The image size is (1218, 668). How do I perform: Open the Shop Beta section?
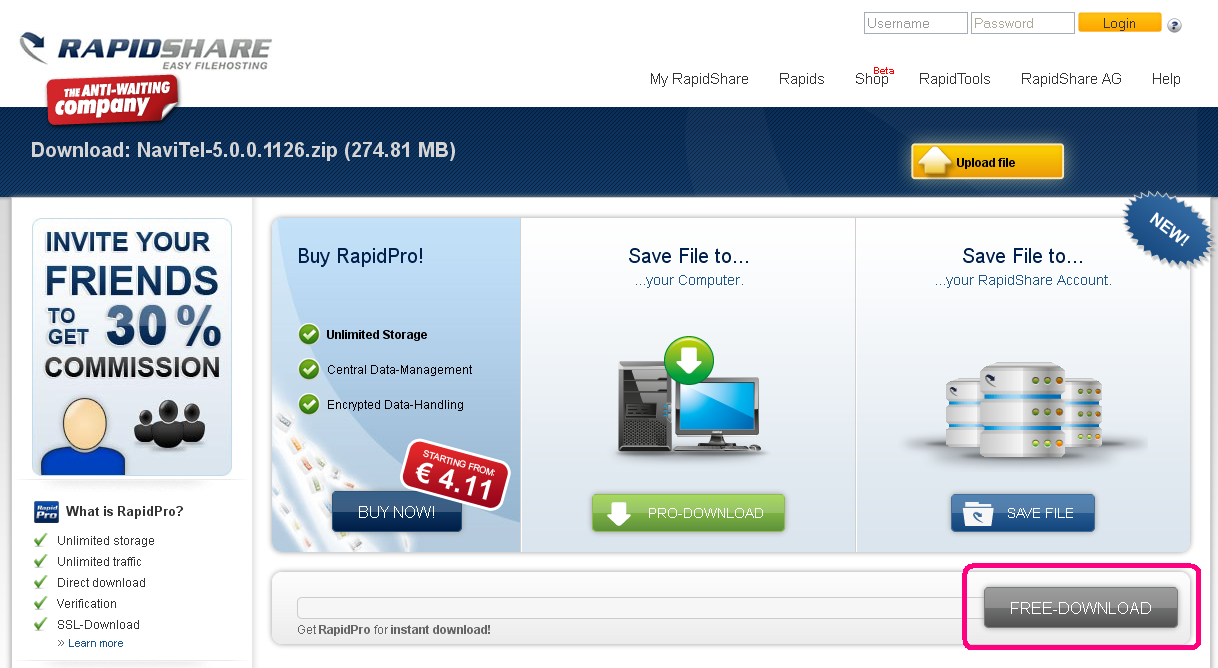tap(873, 77)
